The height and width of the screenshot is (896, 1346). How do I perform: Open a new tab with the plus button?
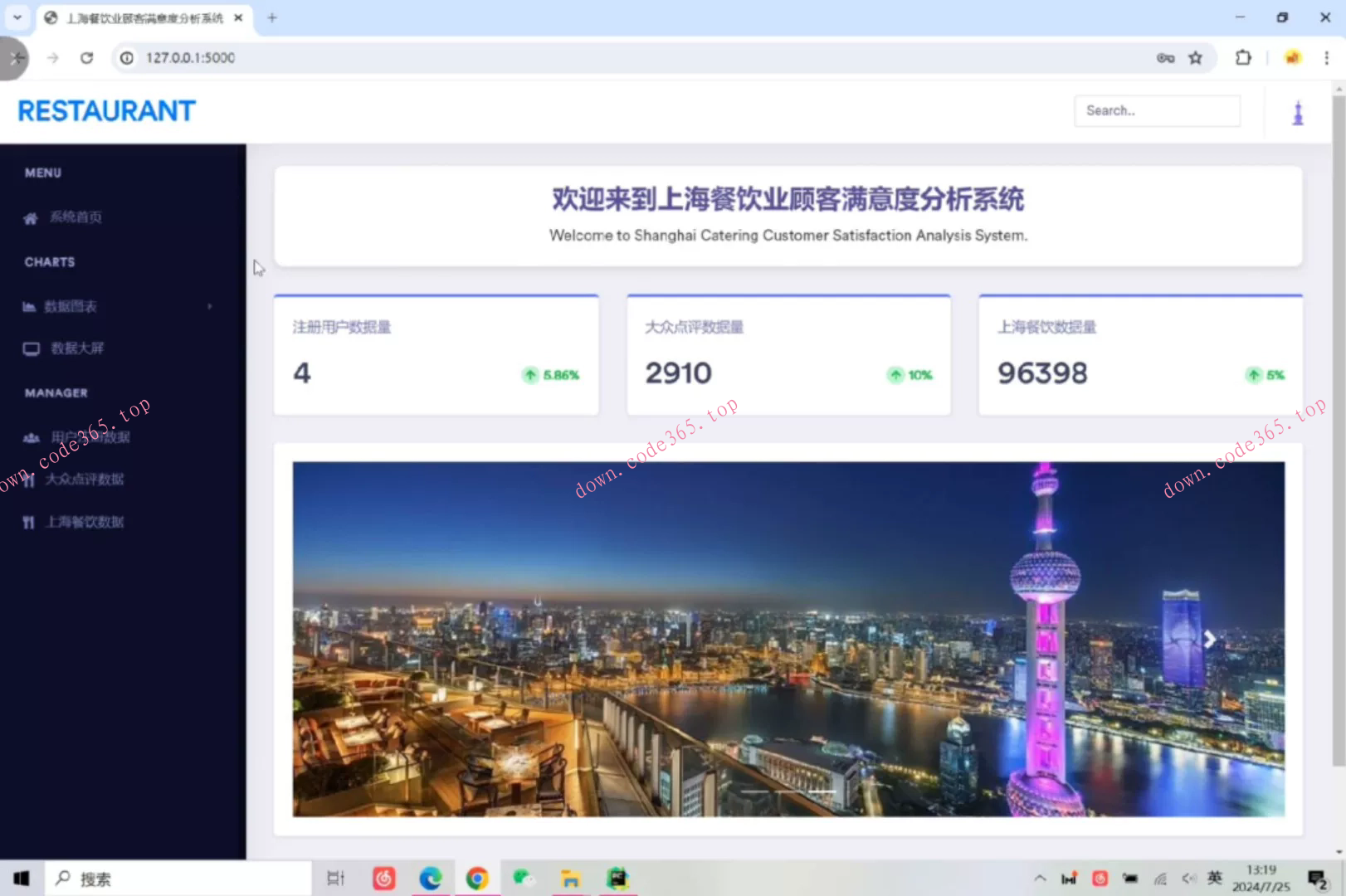[271, 17]
